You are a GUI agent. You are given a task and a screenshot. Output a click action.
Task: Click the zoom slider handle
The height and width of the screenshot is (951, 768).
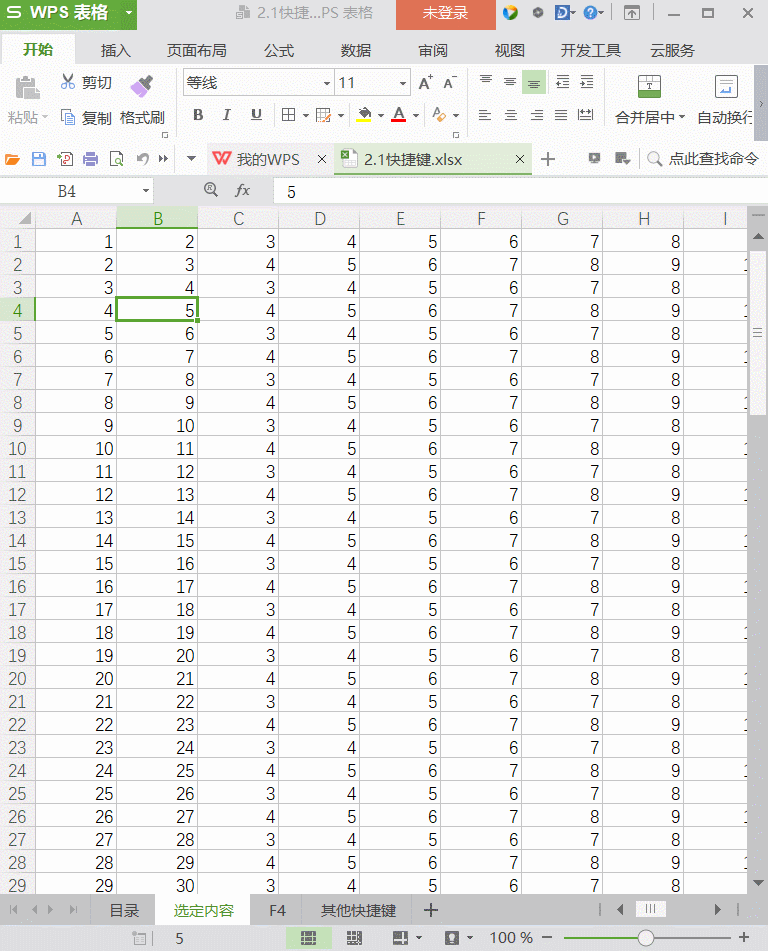646,938
